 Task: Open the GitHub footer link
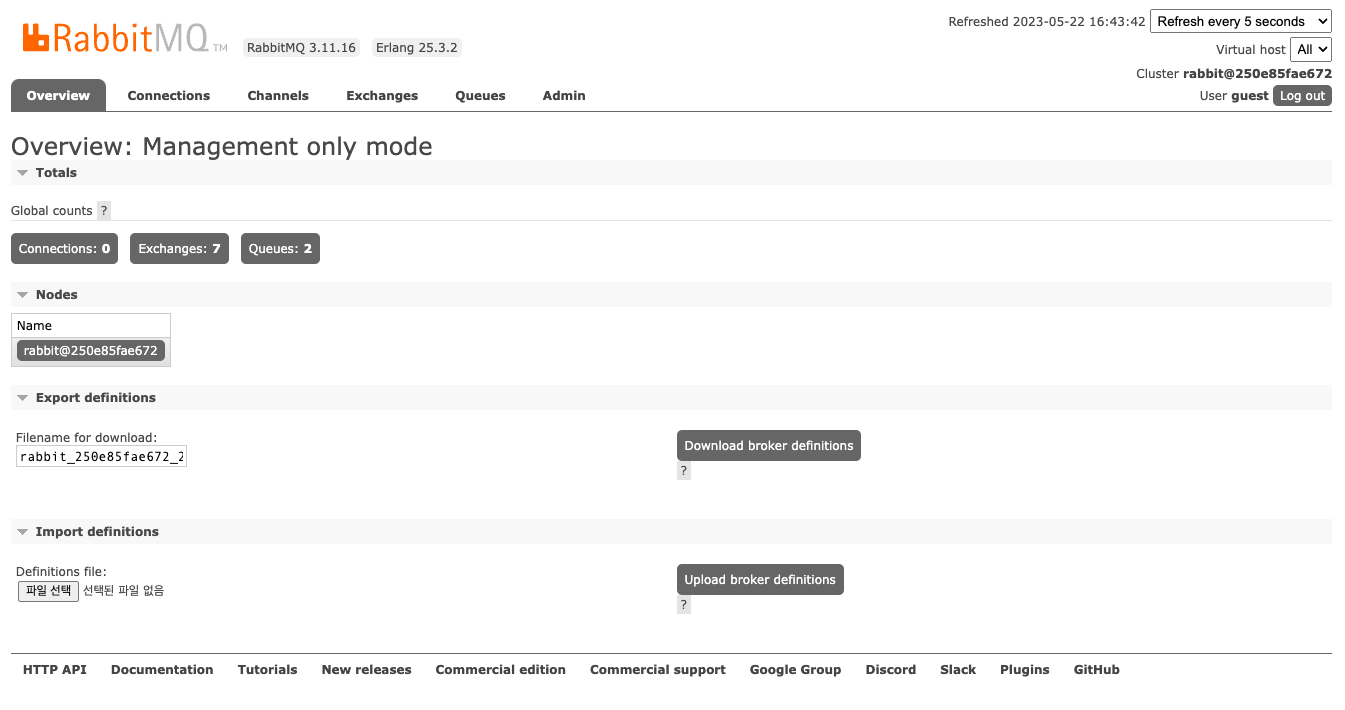point(1097,670)
